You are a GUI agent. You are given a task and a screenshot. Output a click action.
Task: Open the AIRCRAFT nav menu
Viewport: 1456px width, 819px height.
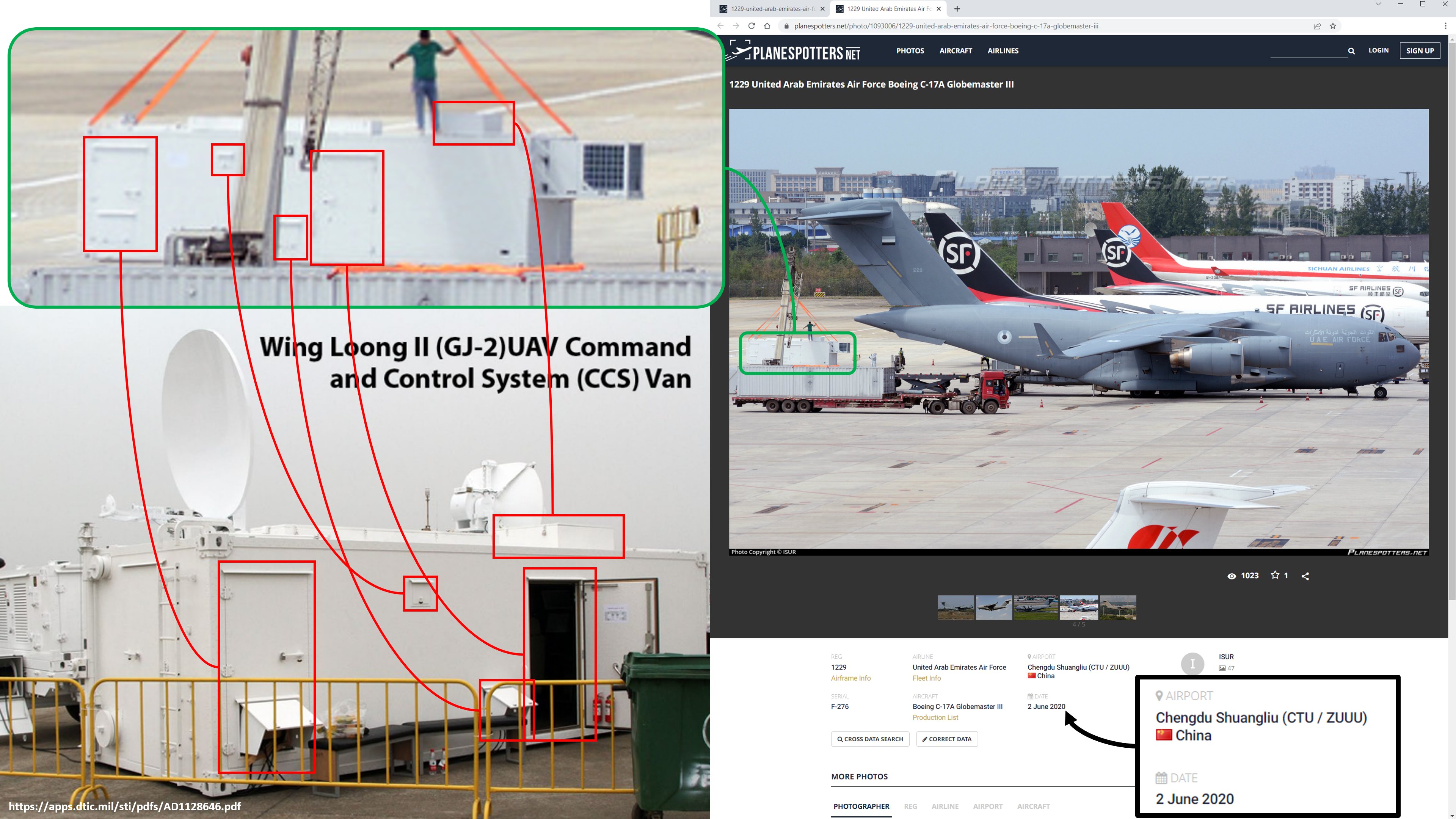pyautogui.click(x=956, y=51)
